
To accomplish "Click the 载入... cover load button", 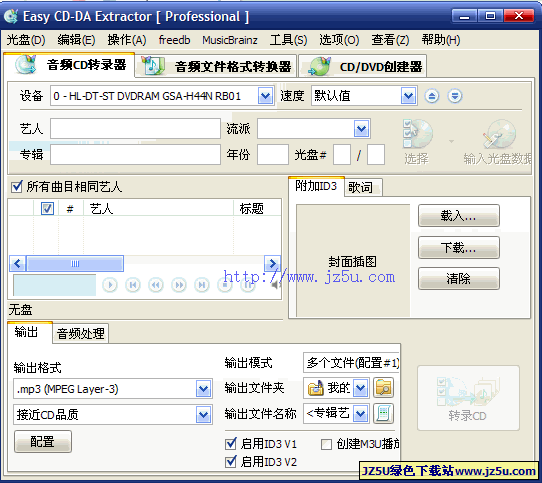I will click(x=459, y=216).
